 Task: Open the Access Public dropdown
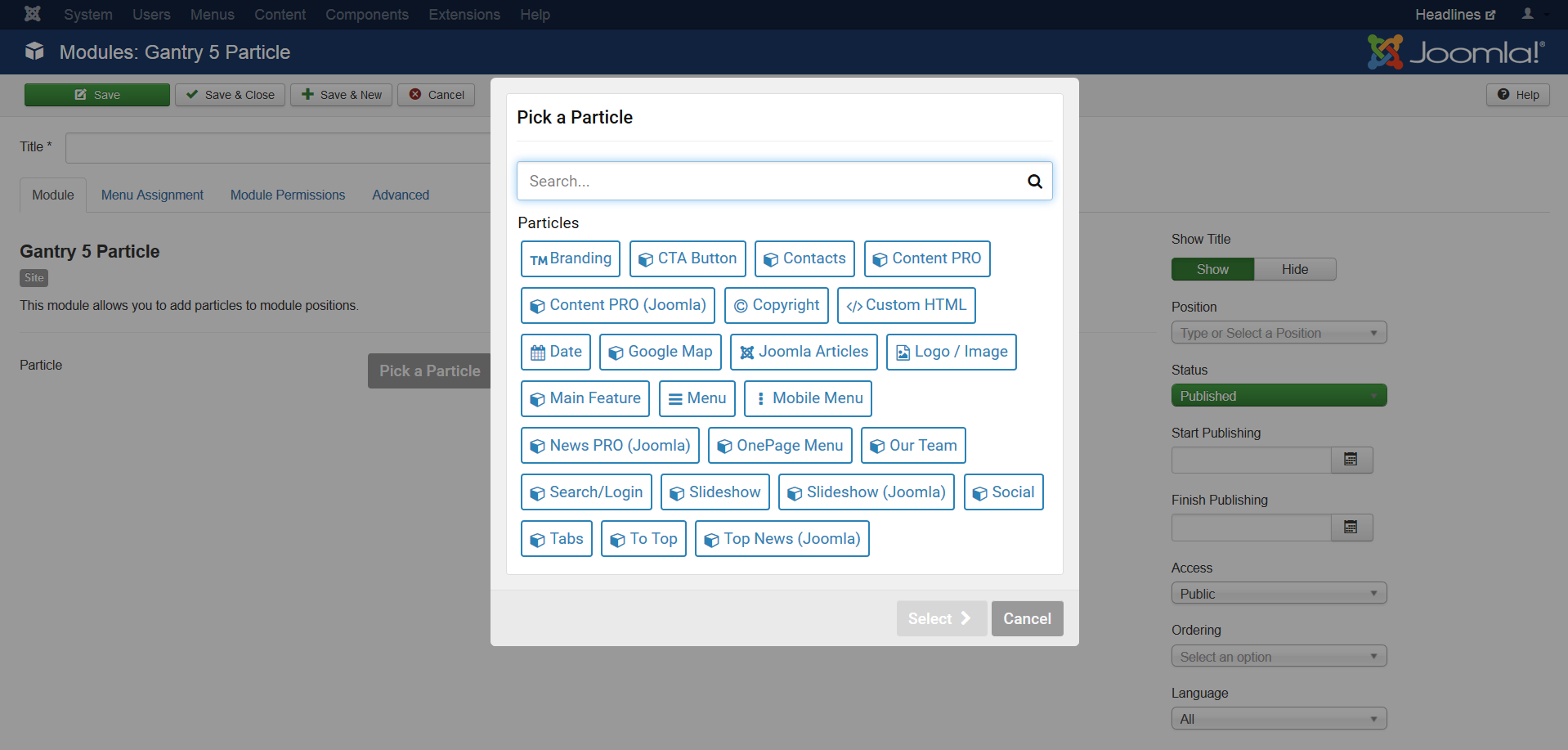1279,594
